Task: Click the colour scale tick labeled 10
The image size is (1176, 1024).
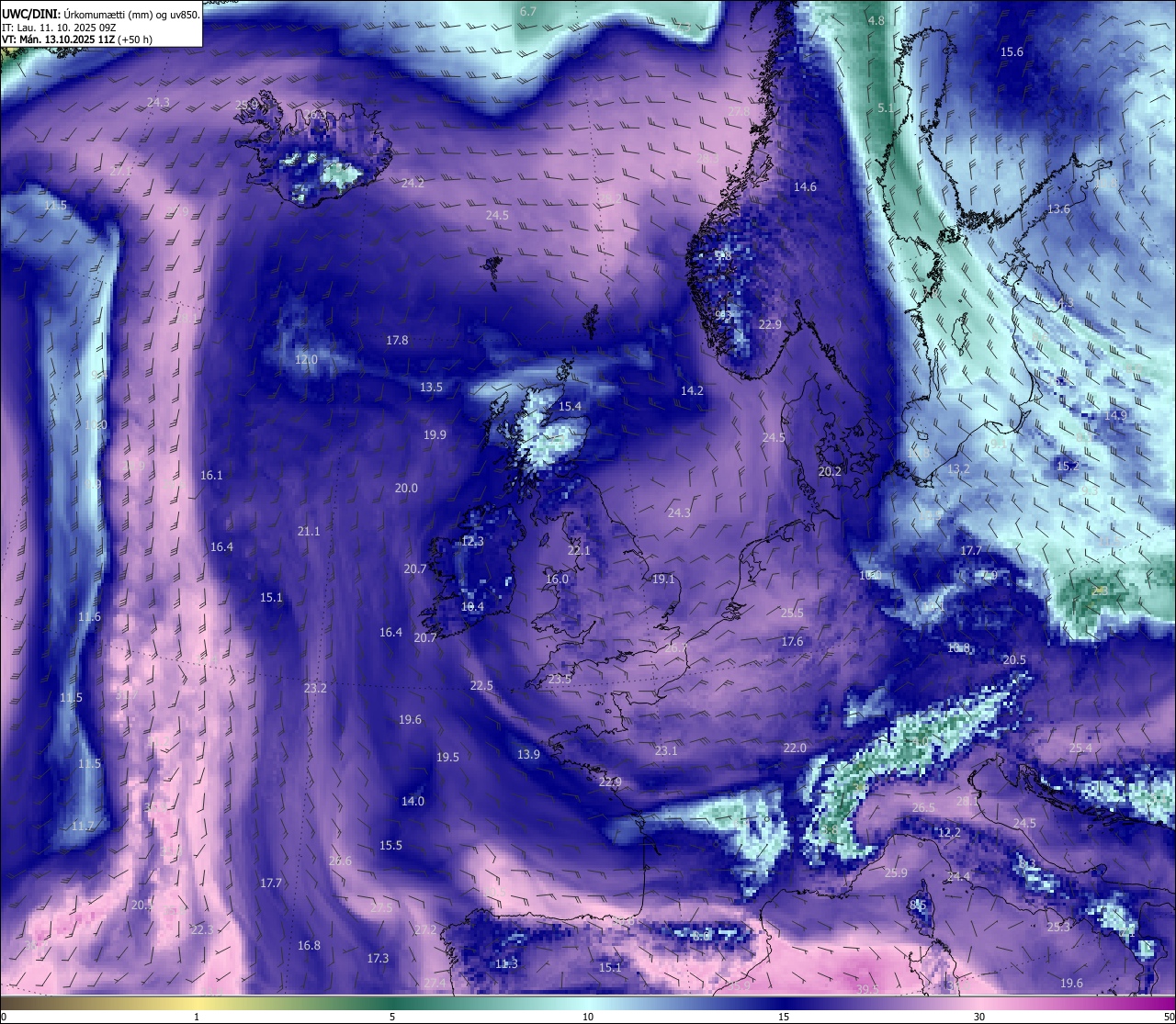Action: coord(588,1017)
